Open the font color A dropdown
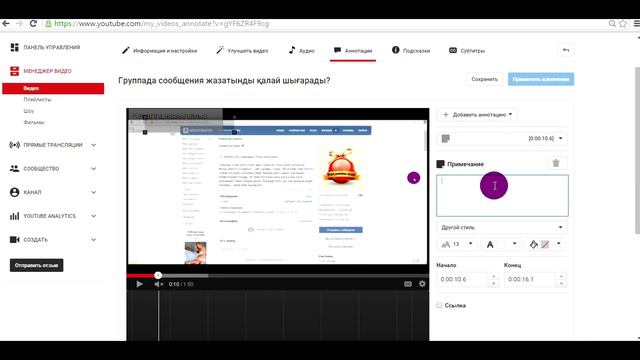Viewport: 640px width, 360px height. pyautogui.click(x=501, y=244)
